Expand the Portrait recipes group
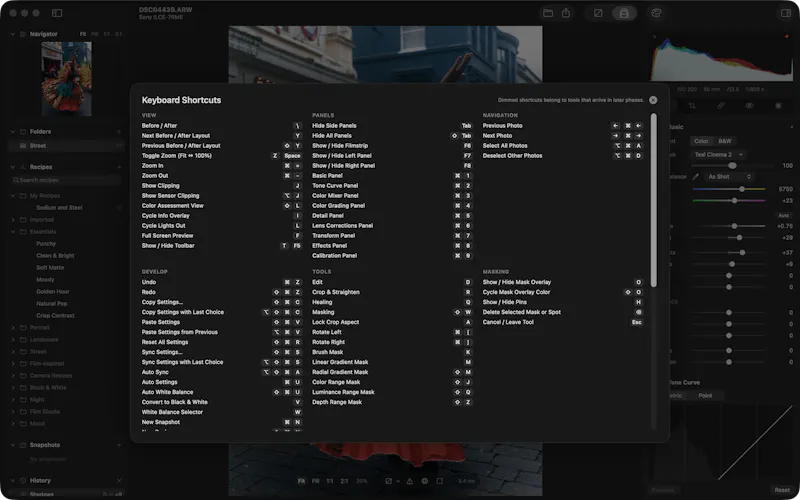Screen dimensions: 800x500 13,328
